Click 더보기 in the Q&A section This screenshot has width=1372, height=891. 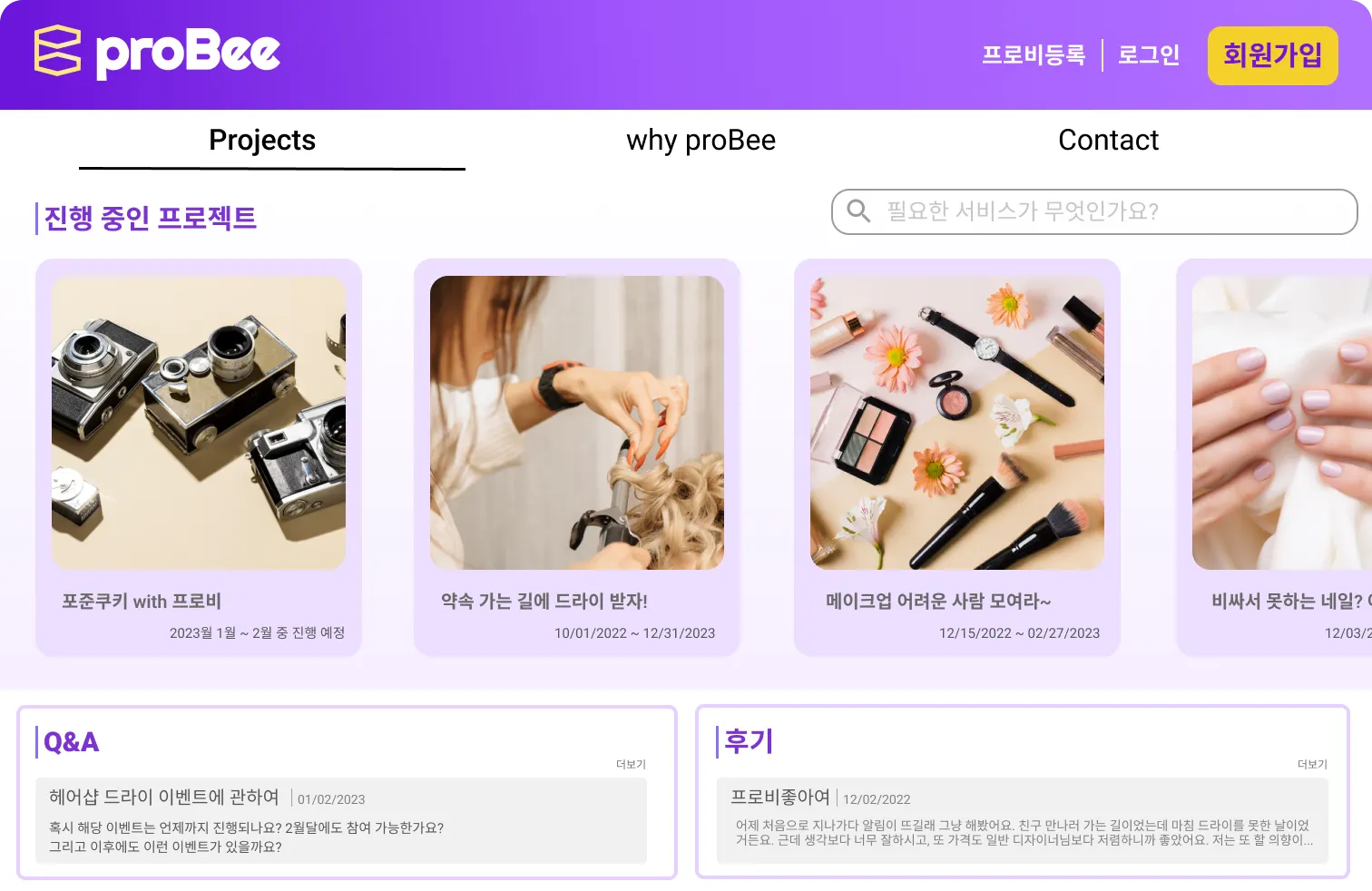pyautogui.click(x=631, y=765)
